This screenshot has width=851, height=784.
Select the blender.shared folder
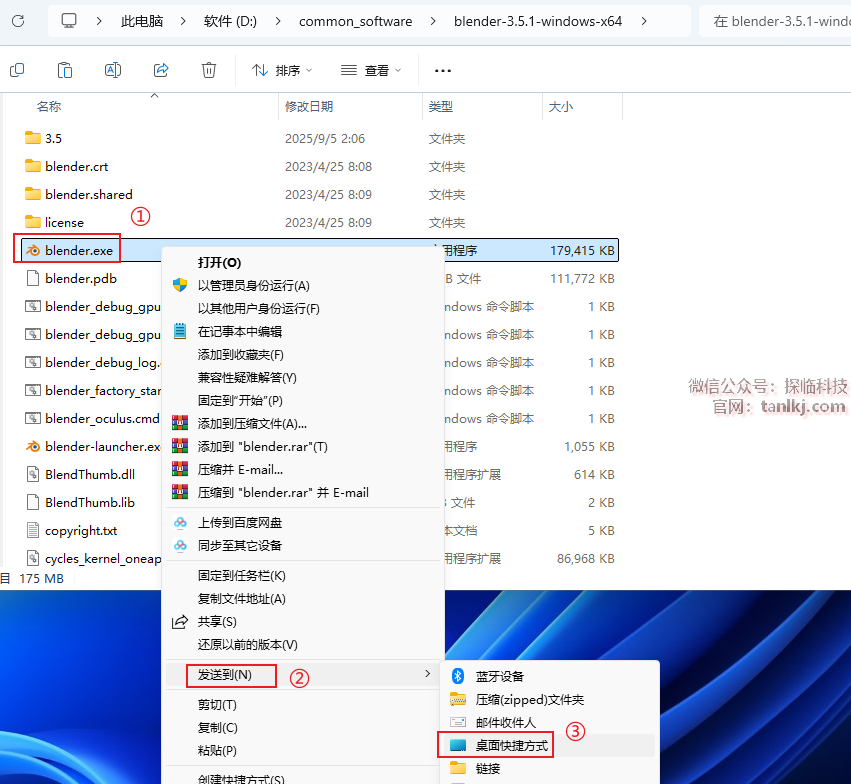pyautogui.click(x=88, y=194)
